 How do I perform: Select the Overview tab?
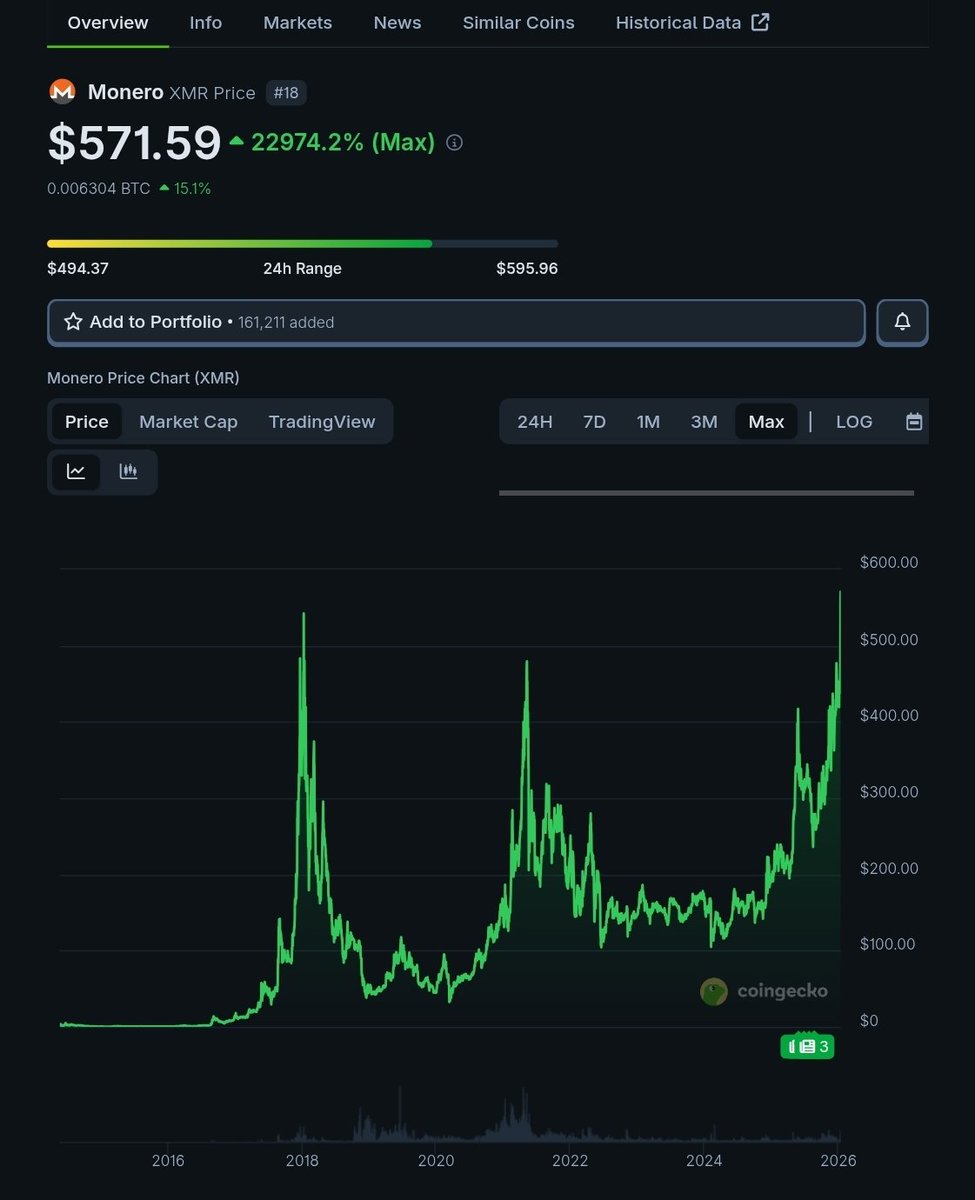click(x=108, y=22)
